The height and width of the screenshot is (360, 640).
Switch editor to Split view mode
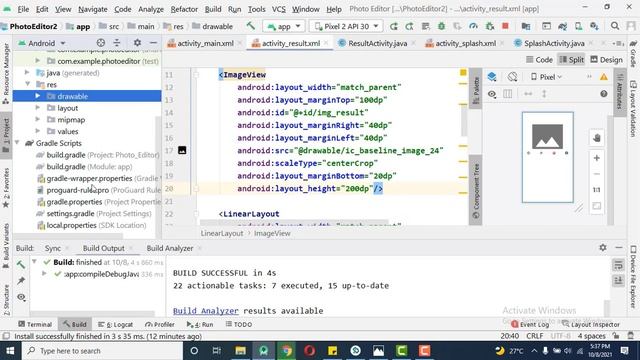point(571,60)
